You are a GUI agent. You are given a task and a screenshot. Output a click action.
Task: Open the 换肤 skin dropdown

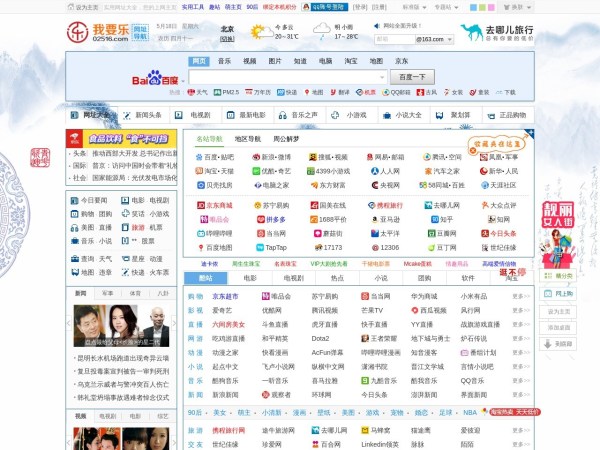[517, 7]
